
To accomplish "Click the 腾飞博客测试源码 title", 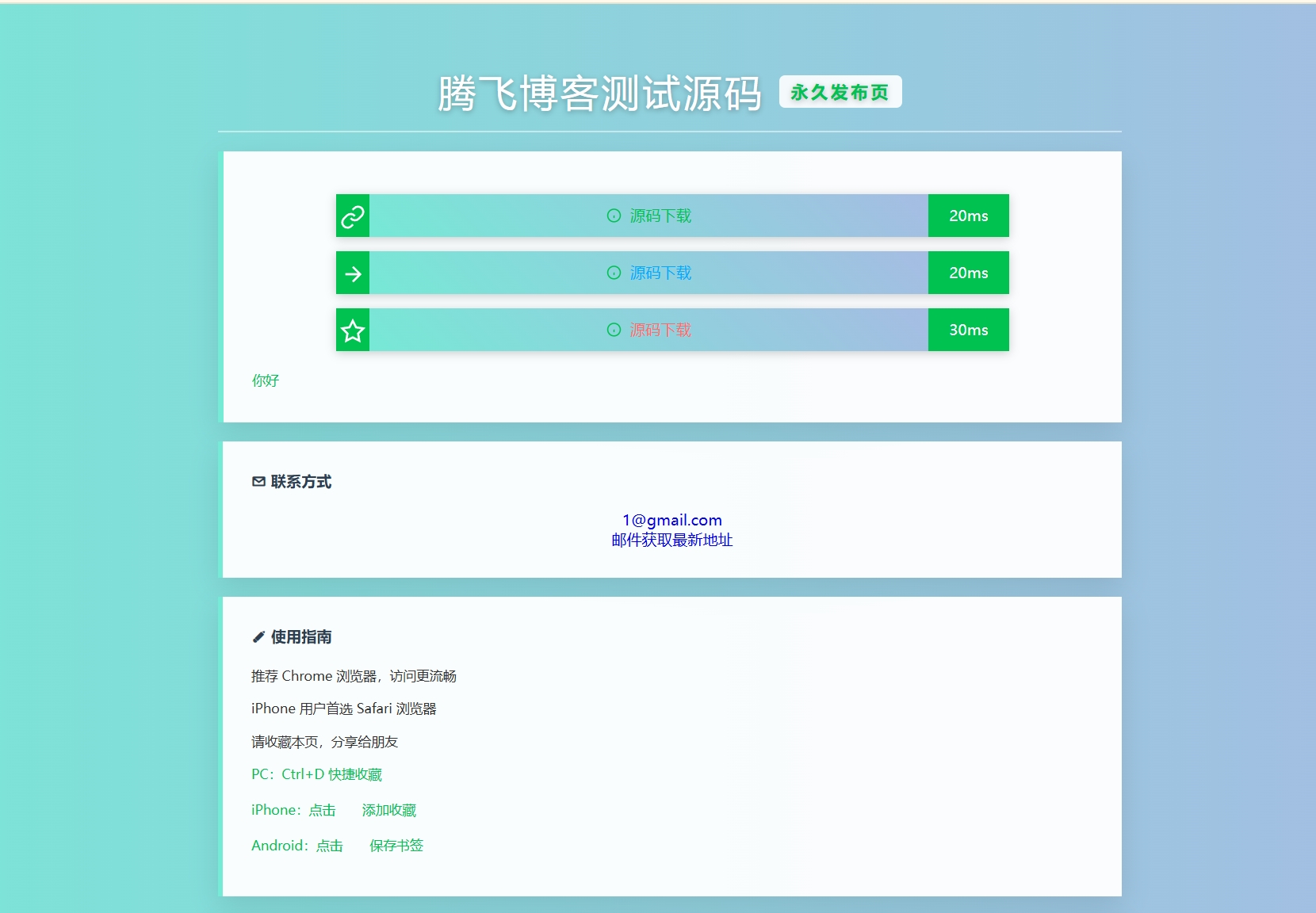I will [x=599, y=94].
